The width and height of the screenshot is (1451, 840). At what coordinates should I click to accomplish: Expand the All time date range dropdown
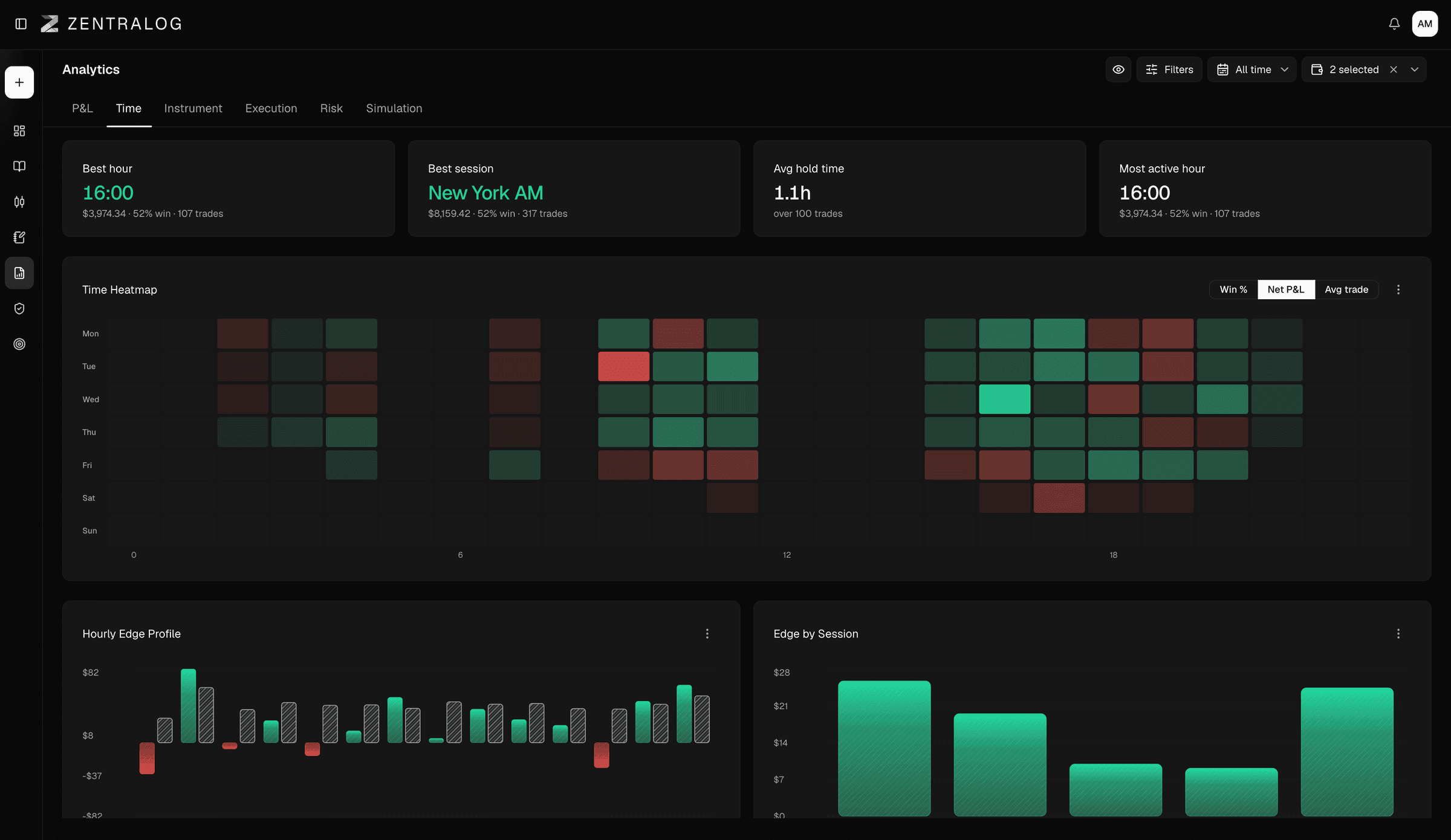(x=1252, y=69)
